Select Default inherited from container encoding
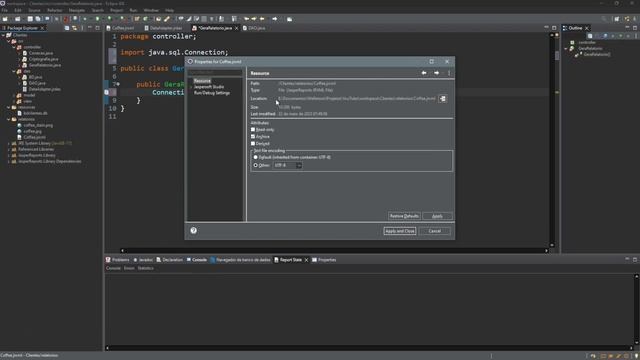 pyautogui.click(x=256, y=157)
